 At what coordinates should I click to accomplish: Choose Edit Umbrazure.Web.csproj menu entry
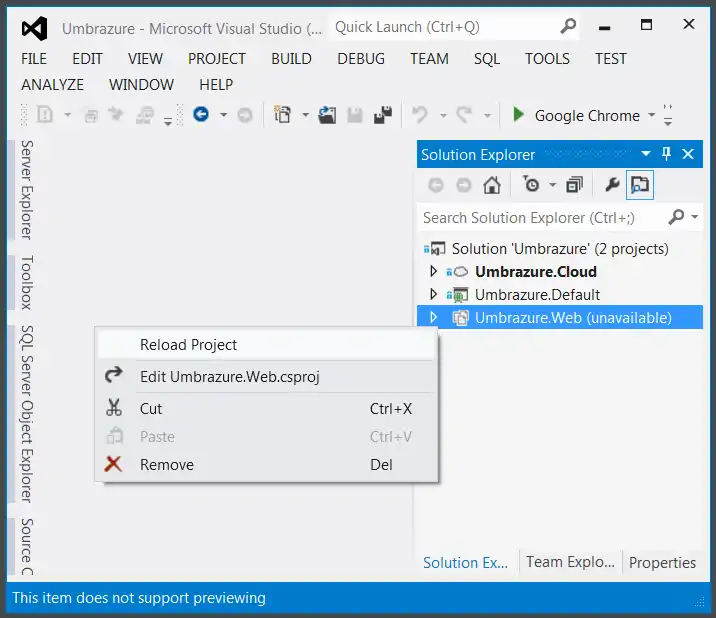[266, 376]
